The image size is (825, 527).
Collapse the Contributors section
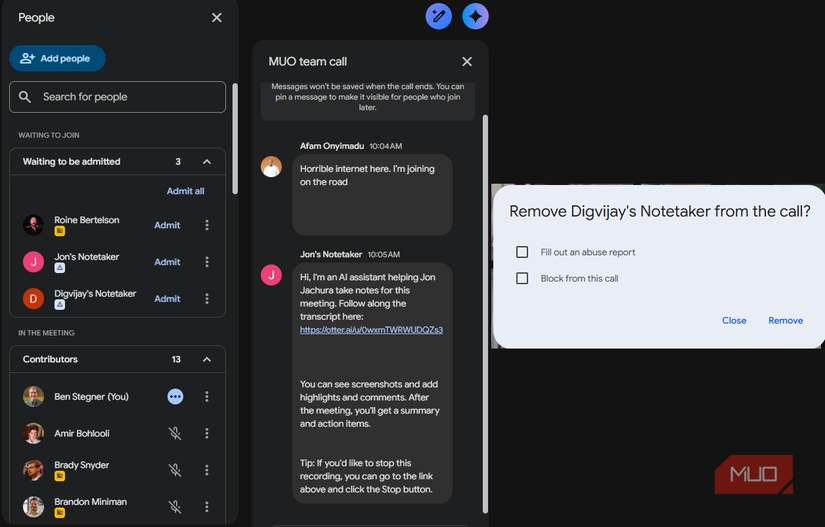coord(207,359)
